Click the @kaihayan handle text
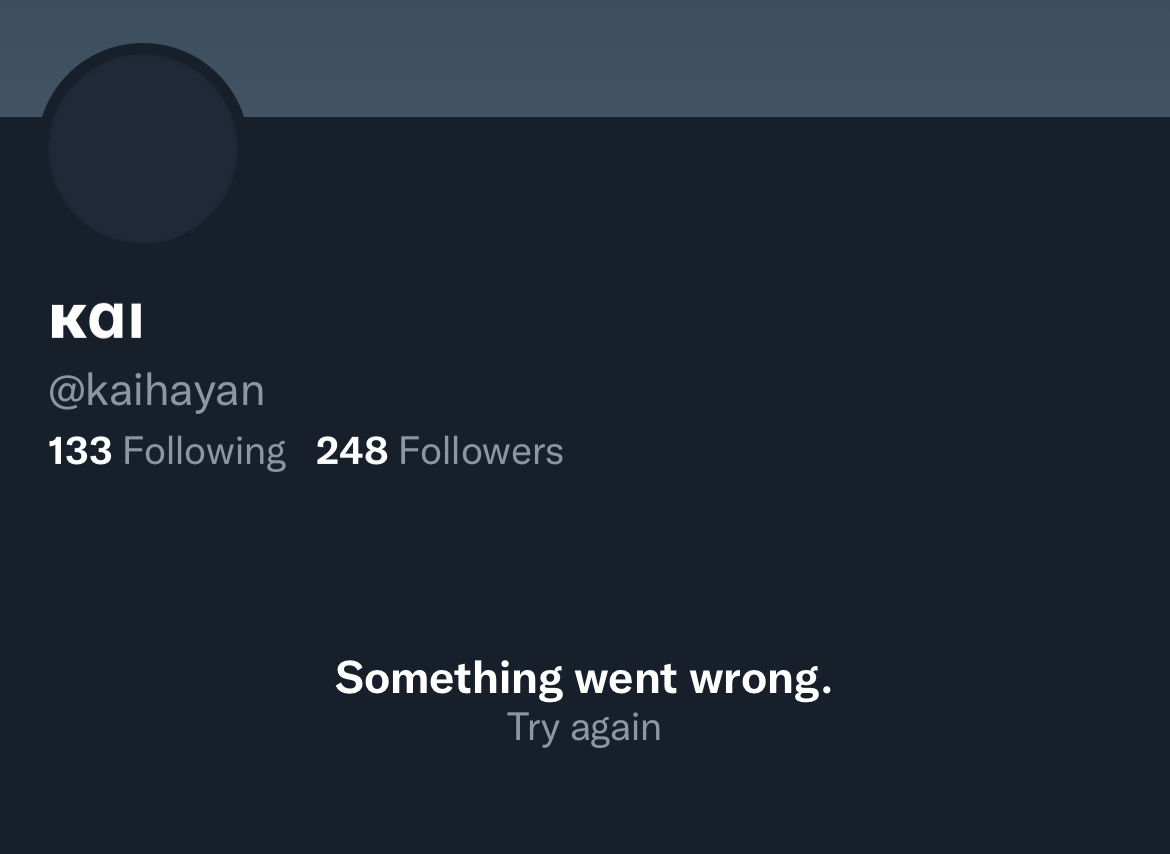This screenshot has height=854, width=1170. tap(157, 391)
